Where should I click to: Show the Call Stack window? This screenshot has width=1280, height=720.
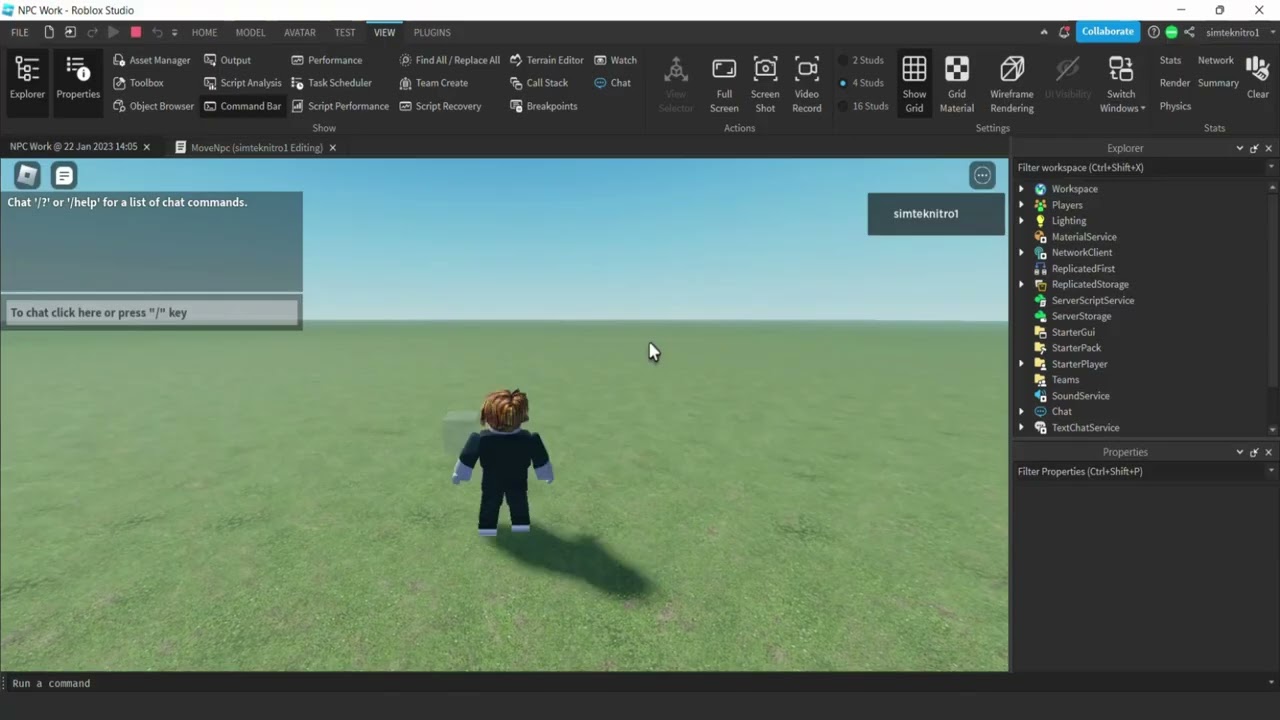[538, 83]
